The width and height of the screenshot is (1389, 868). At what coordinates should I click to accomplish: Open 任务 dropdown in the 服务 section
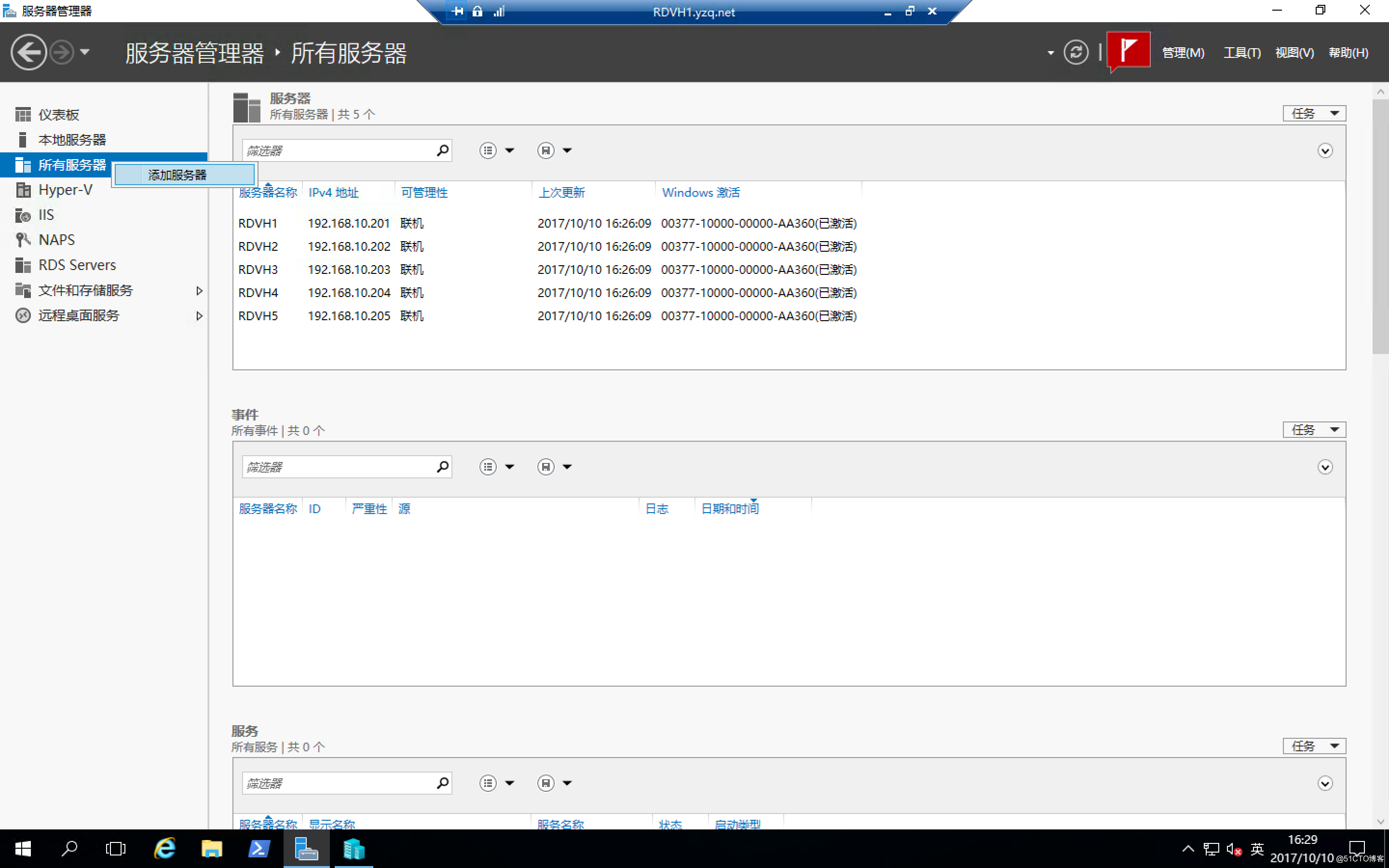point(1314,746)
